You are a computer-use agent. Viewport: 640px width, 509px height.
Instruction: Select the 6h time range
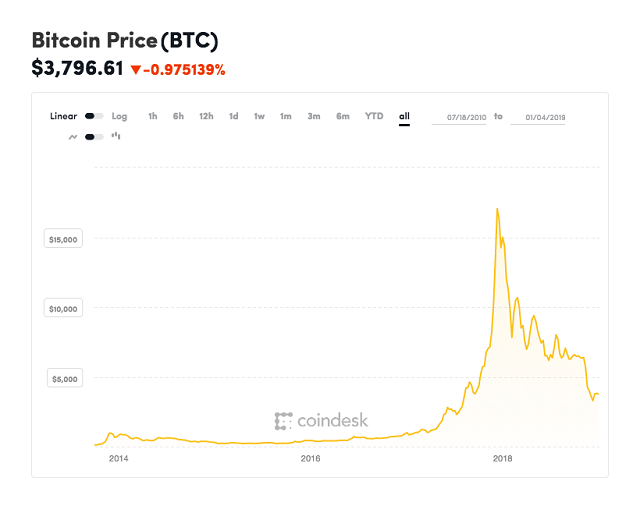point(178,116)
